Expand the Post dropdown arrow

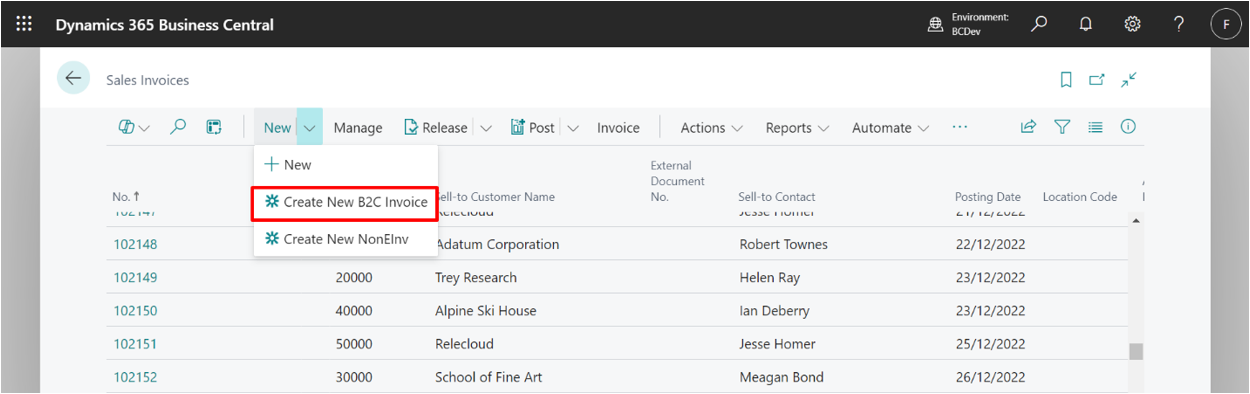(573, 128)
